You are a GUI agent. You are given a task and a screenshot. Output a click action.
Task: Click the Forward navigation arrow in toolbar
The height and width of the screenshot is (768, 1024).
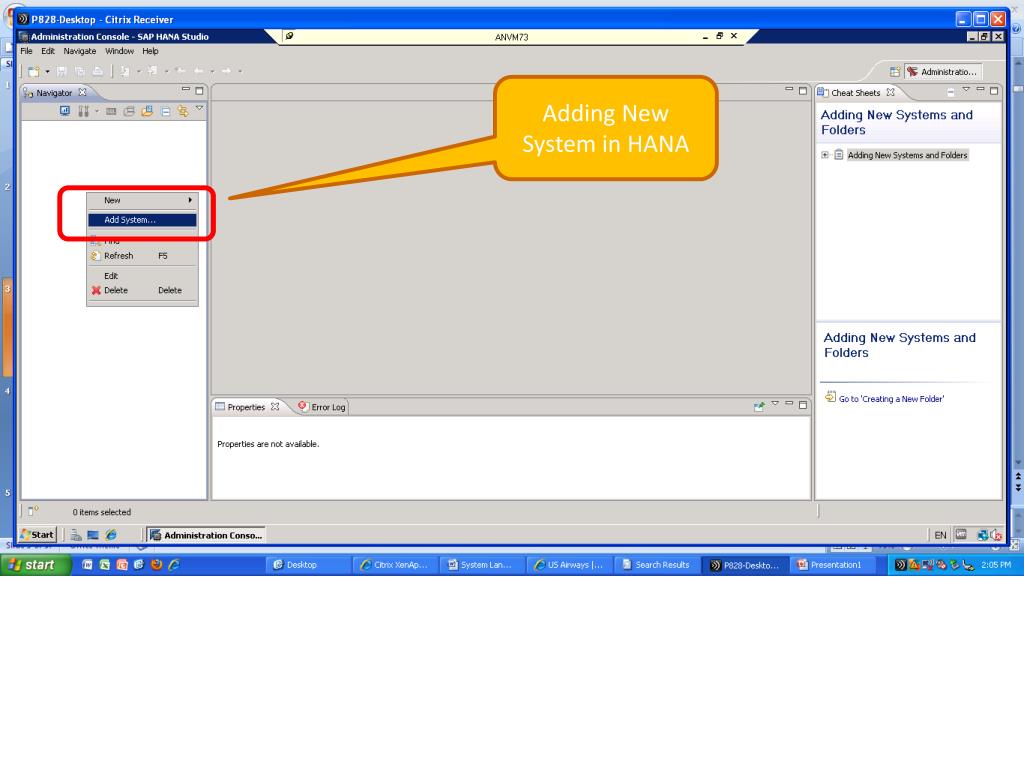coord(226,71)
